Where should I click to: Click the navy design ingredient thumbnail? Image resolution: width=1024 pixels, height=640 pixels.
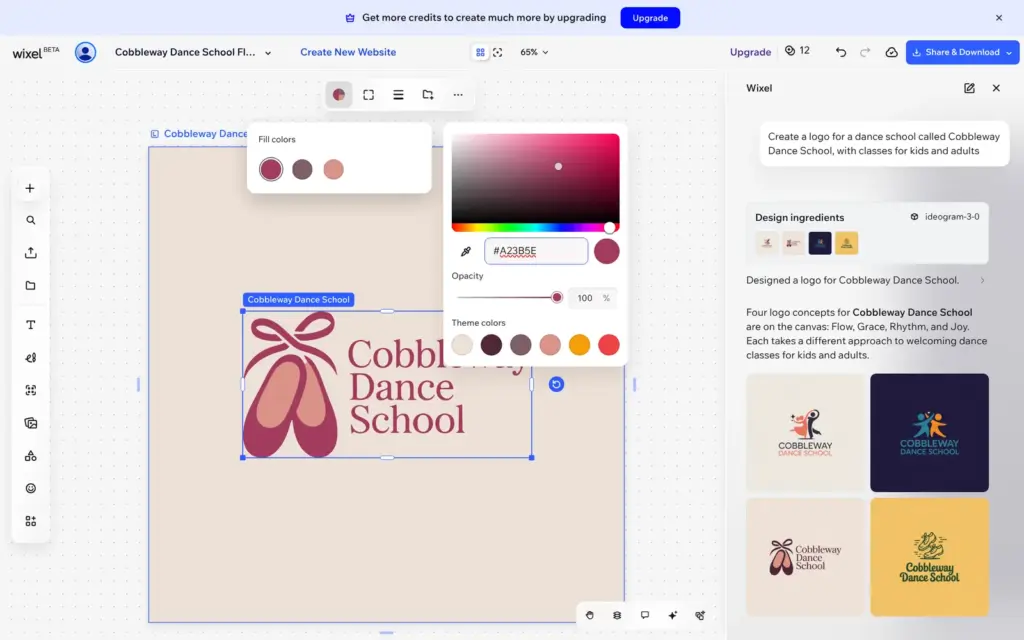click(820, 243)
